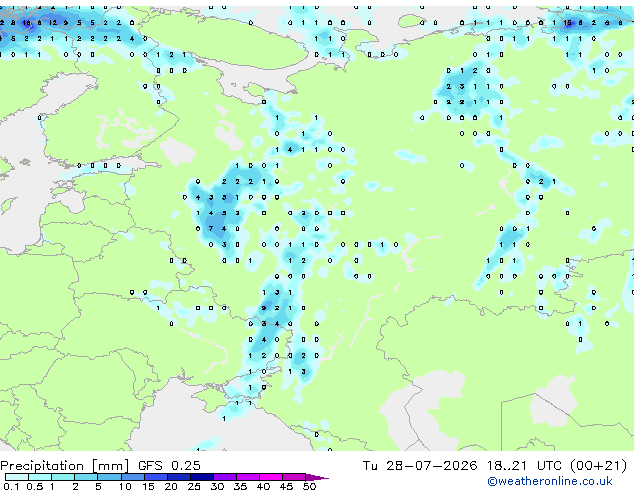Click the legend label "15" under the scale
Image resolution: width=634 pixels, height=490 pixels.
pos(148,486)
